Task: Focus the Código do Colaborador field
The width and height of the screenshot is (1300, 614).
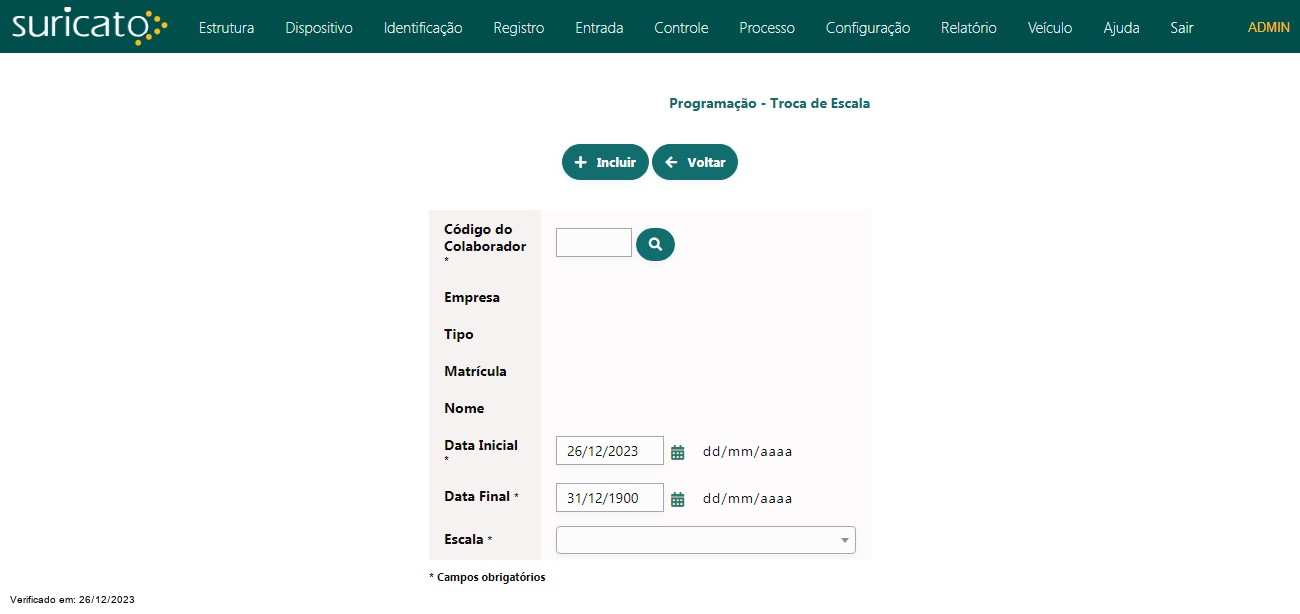Action: (x=593, y=243)
